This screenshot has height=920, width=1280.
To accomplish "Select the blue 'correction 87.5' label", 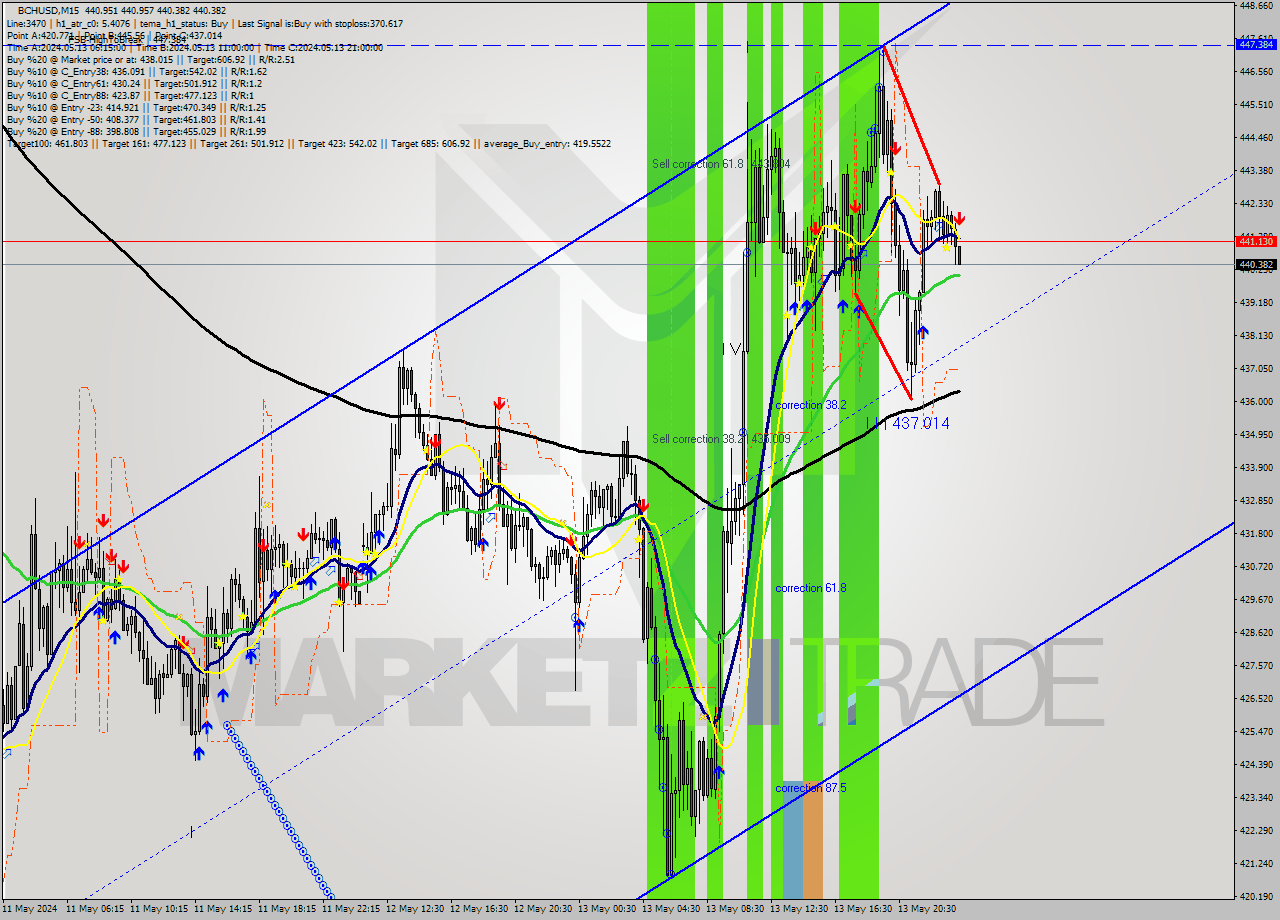I will pos(811,788).
